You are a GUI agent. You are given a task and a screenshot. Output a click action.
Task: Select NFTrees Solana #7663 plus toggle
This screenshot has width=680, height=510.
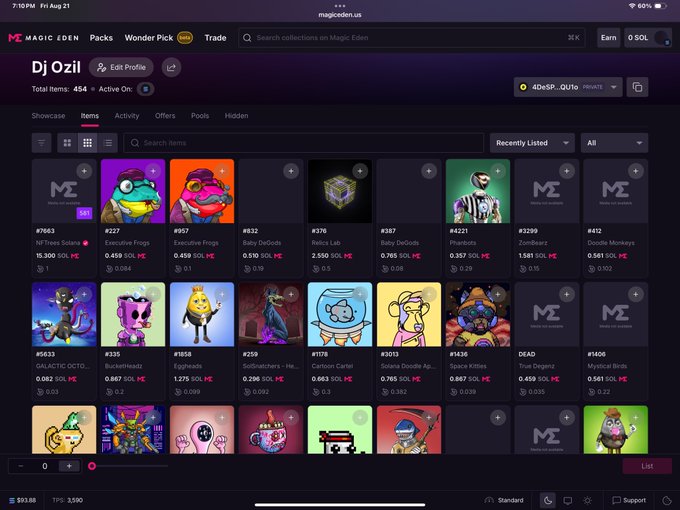click(x=84, y=171)
